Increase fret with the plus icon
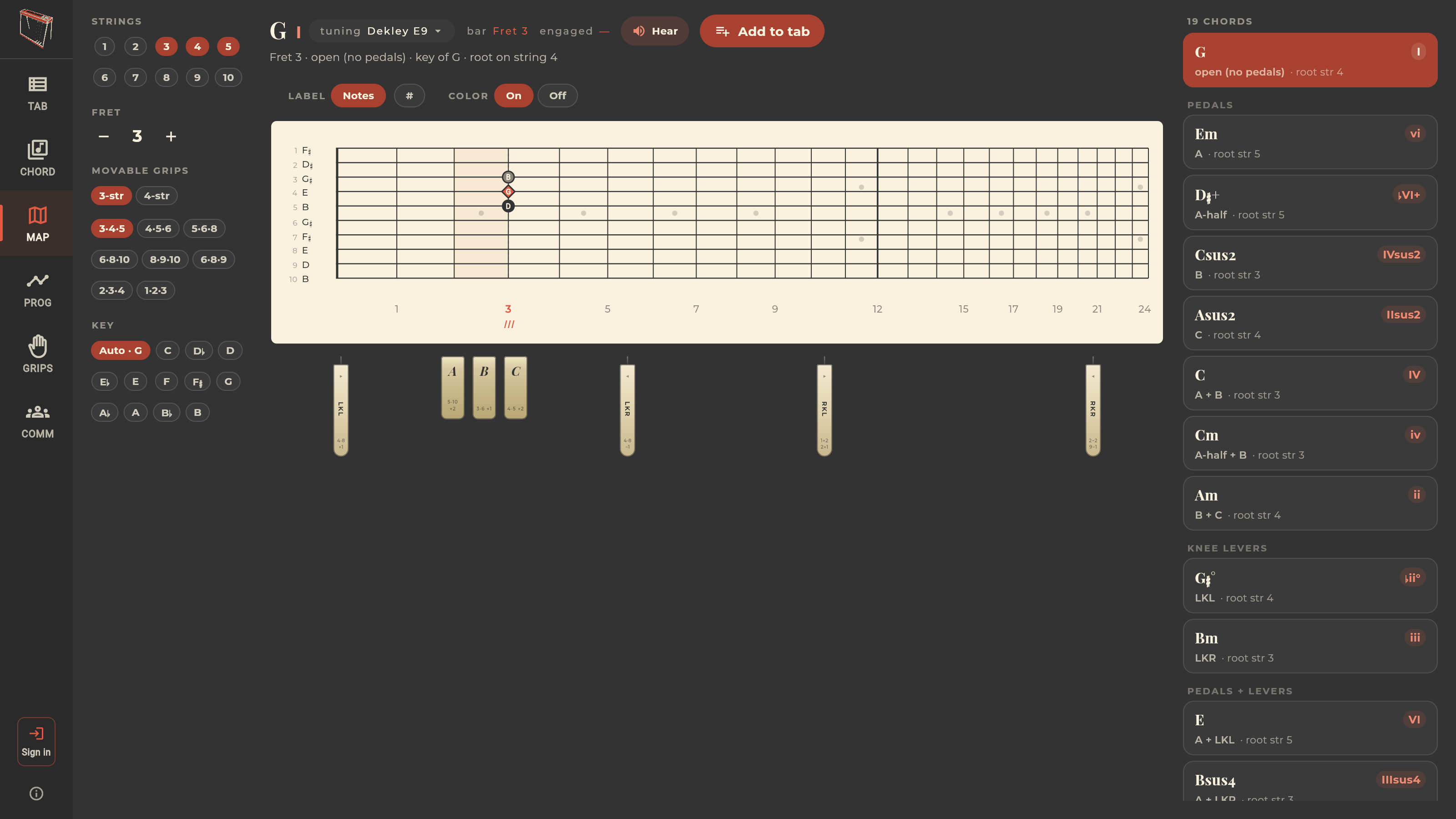Image resolution: width=1456 pixels, height=819 pixels. tap(171, 136)
